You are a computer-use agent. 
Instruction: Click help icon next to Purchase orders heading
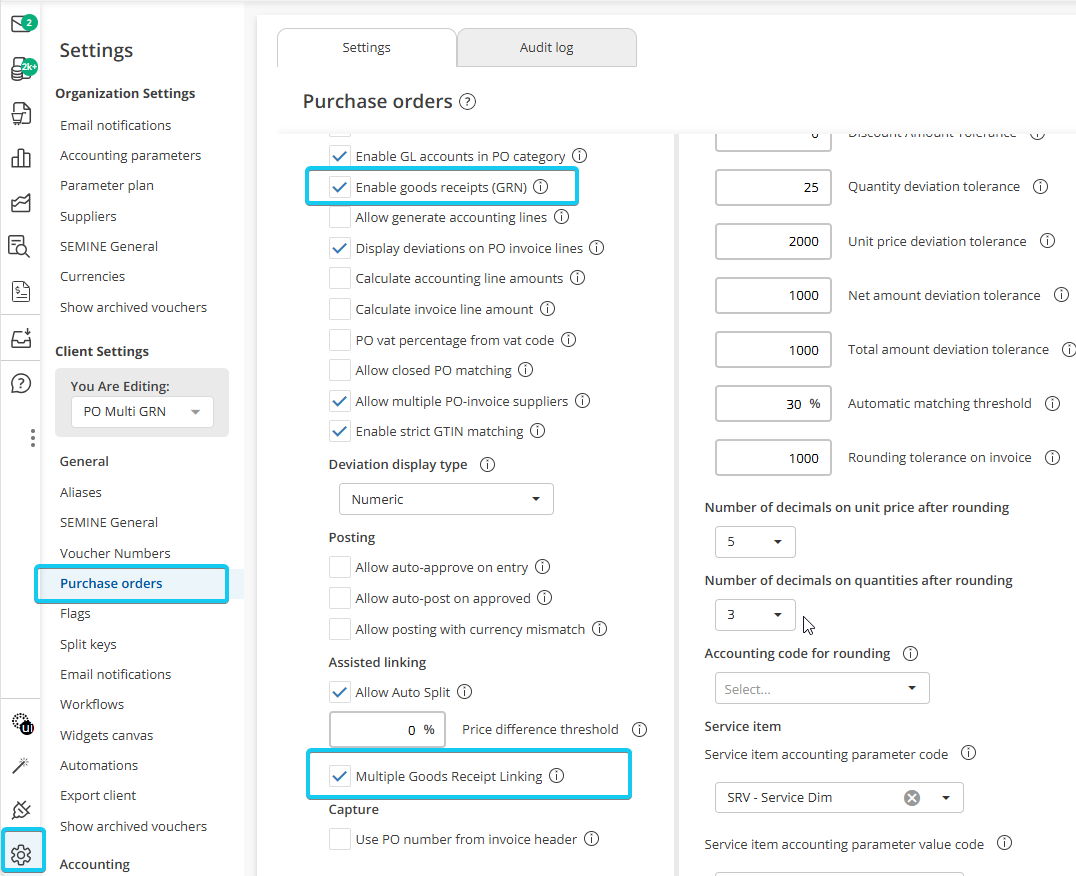(x=467, y=102)
